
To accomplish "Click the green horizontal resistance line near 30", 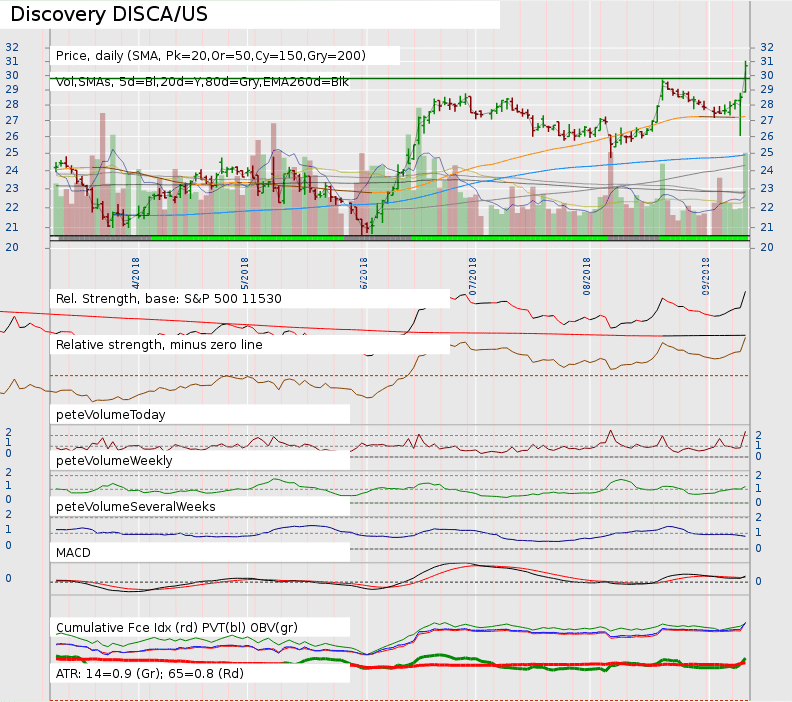I will click(399, 78).
